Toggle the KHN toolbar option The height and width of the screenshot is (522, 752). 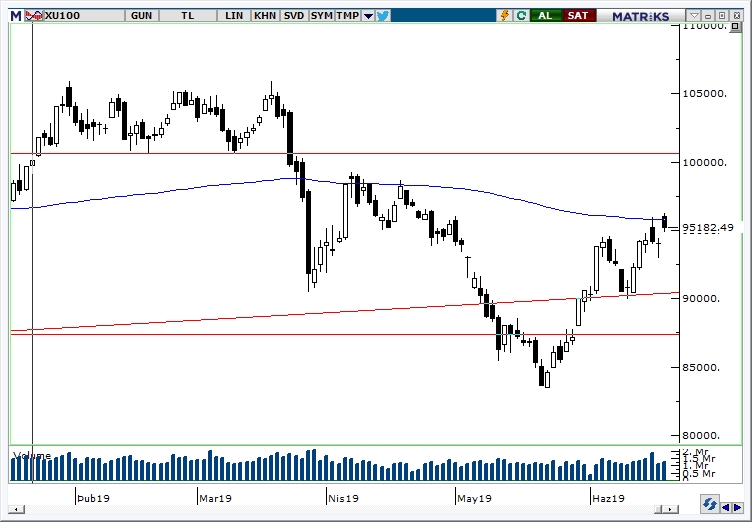265,16
